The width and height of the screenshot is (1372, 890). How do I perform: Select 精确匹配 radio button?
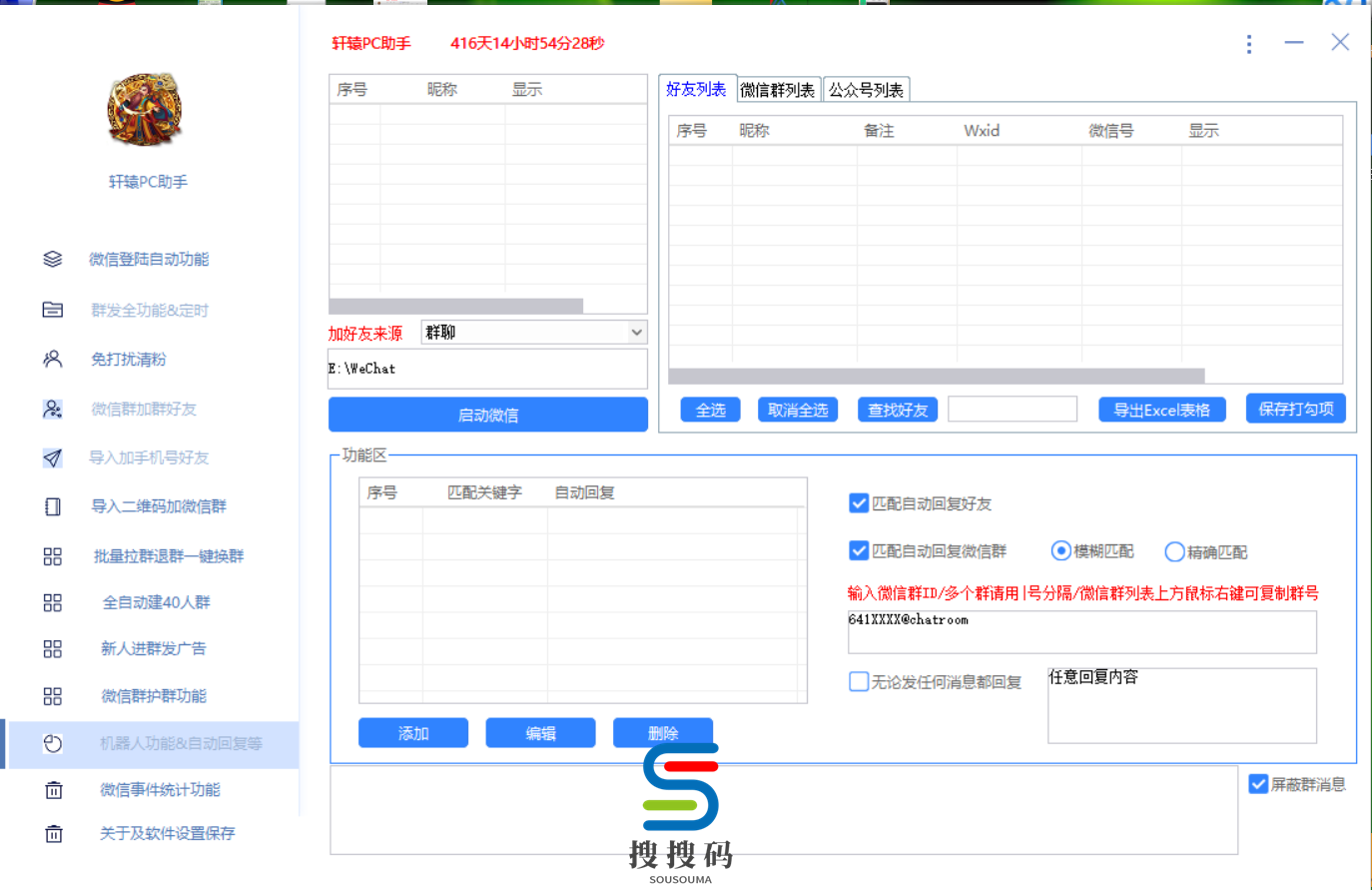click(1175, 551)
